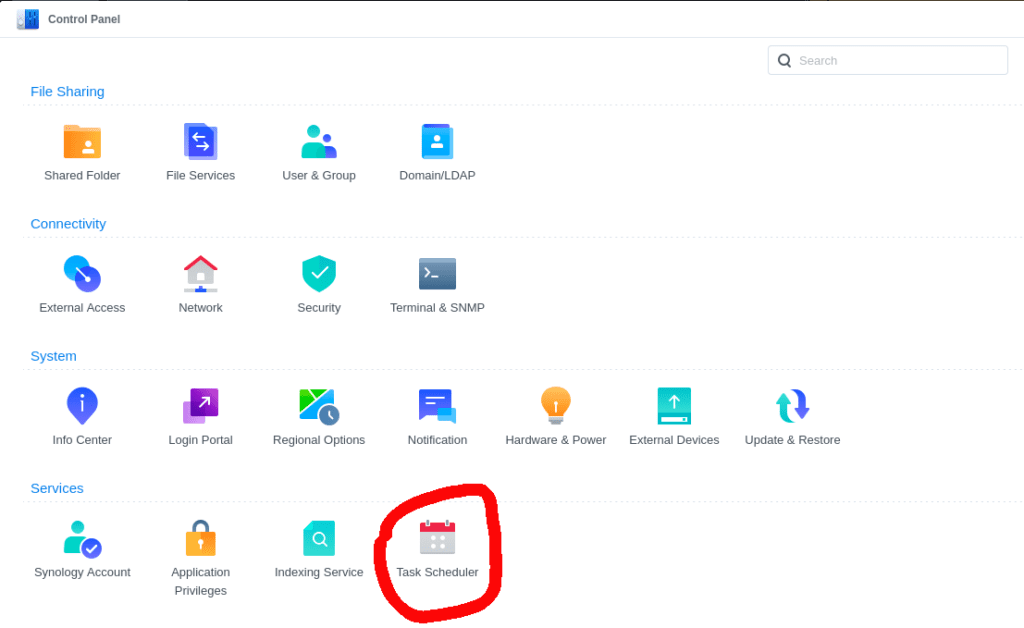Open the Synology Account icon

click(82, 539)
